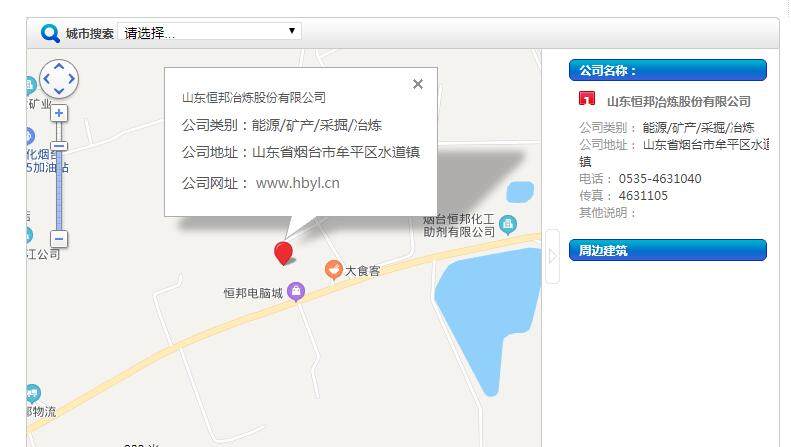Pan the map right with the arrow

tap(72, 79)
